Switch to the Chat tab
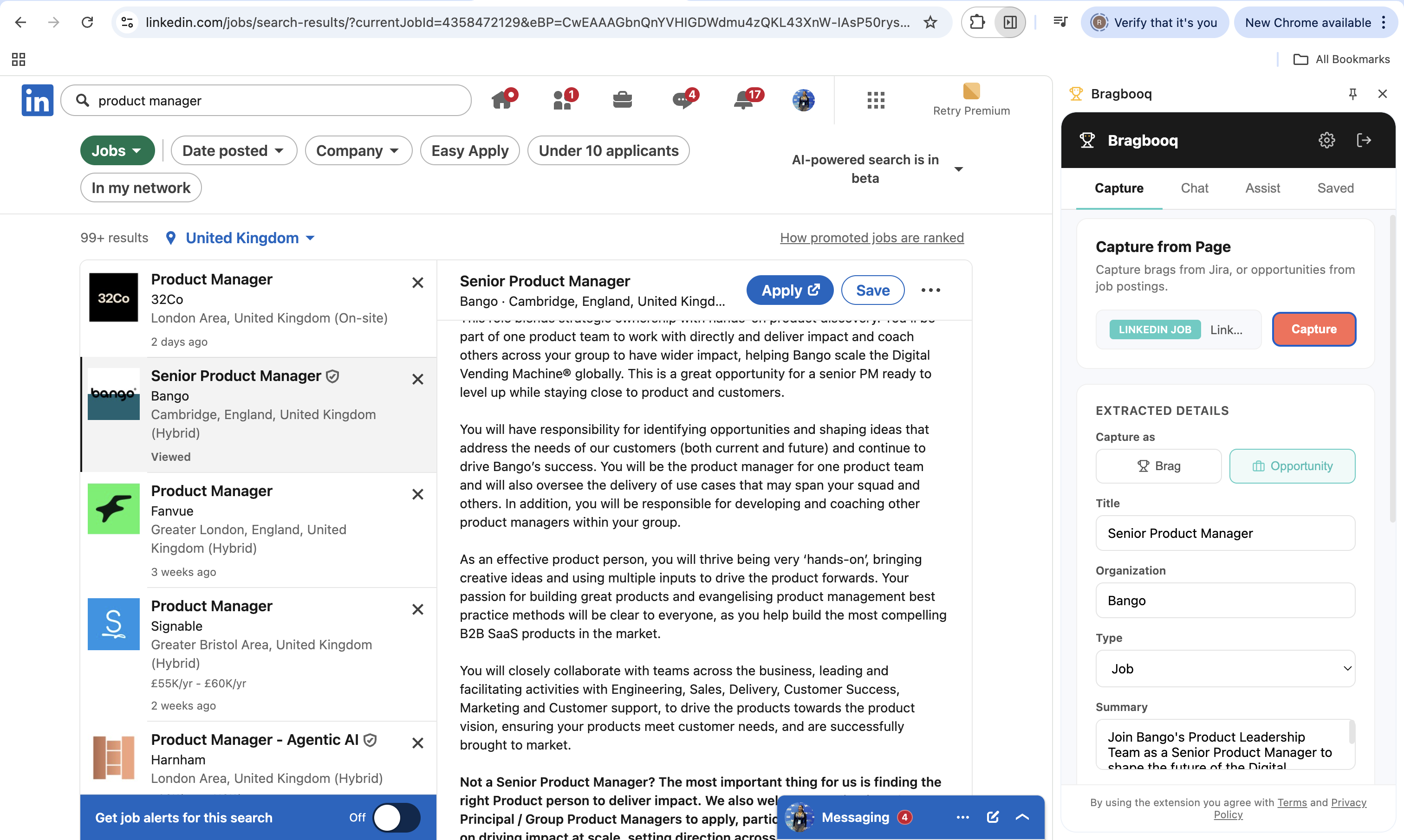Image resolution: width=1404 pixels, height=840 pixels. pyautogui.click(x=1194, y=188)
